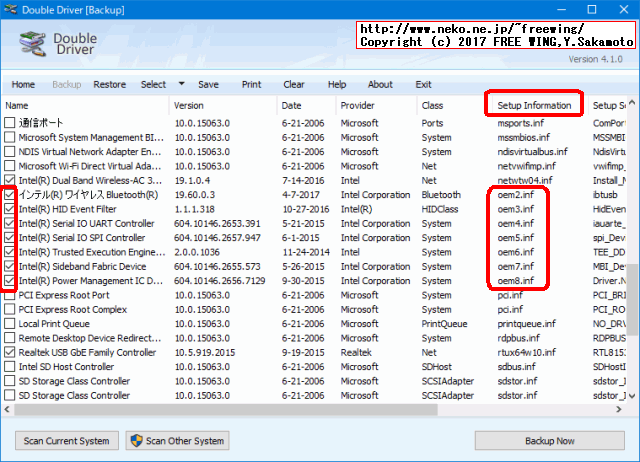640x462 pixels.
Task: Uncheck Intel Serial IO UART Controller checkbox
Action: click(9, 223)
